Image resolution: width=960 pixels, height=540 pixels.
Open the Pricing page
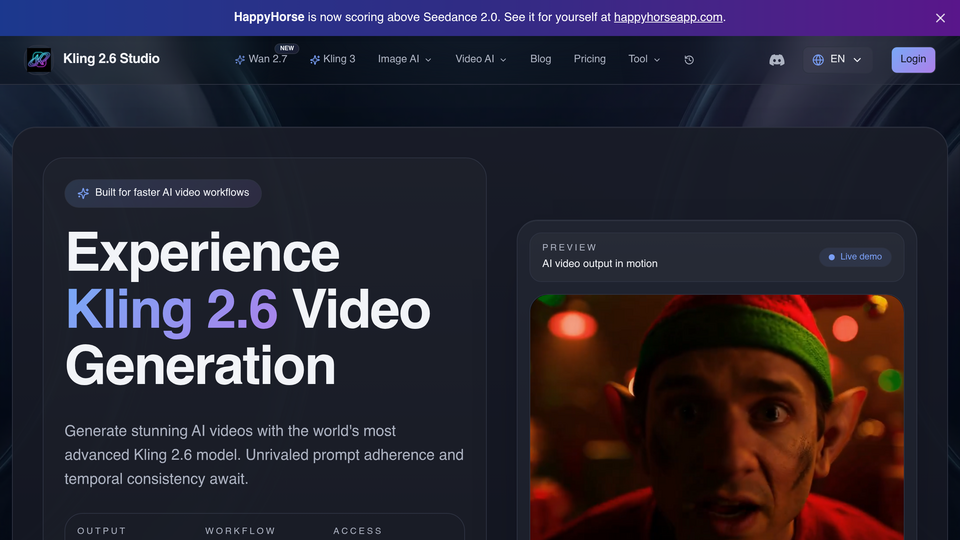tap(590, 59)
